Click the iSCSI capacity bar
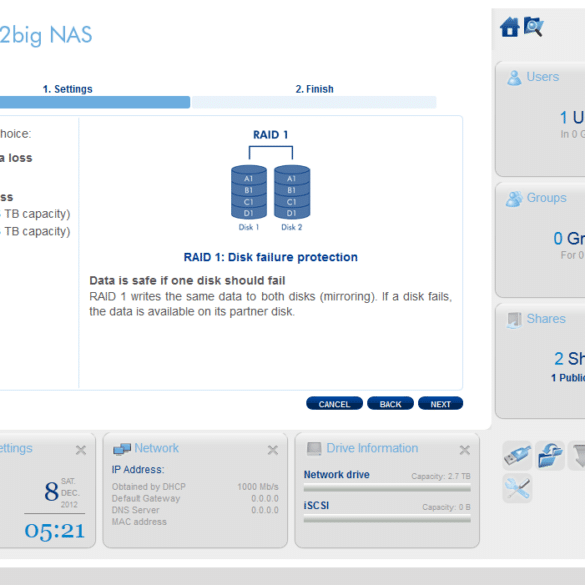Screen dimensions: 585x585 387,519
